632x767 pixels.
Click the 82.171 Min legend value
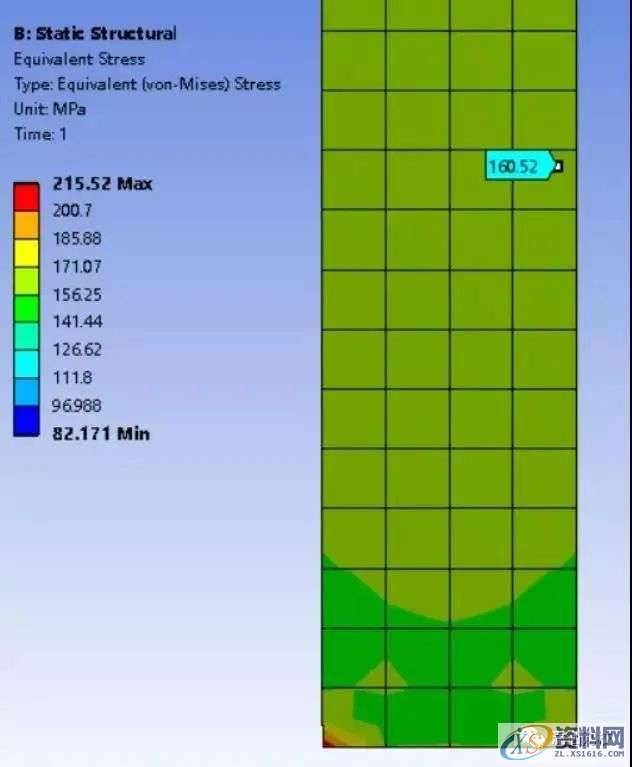coord(100,433)
